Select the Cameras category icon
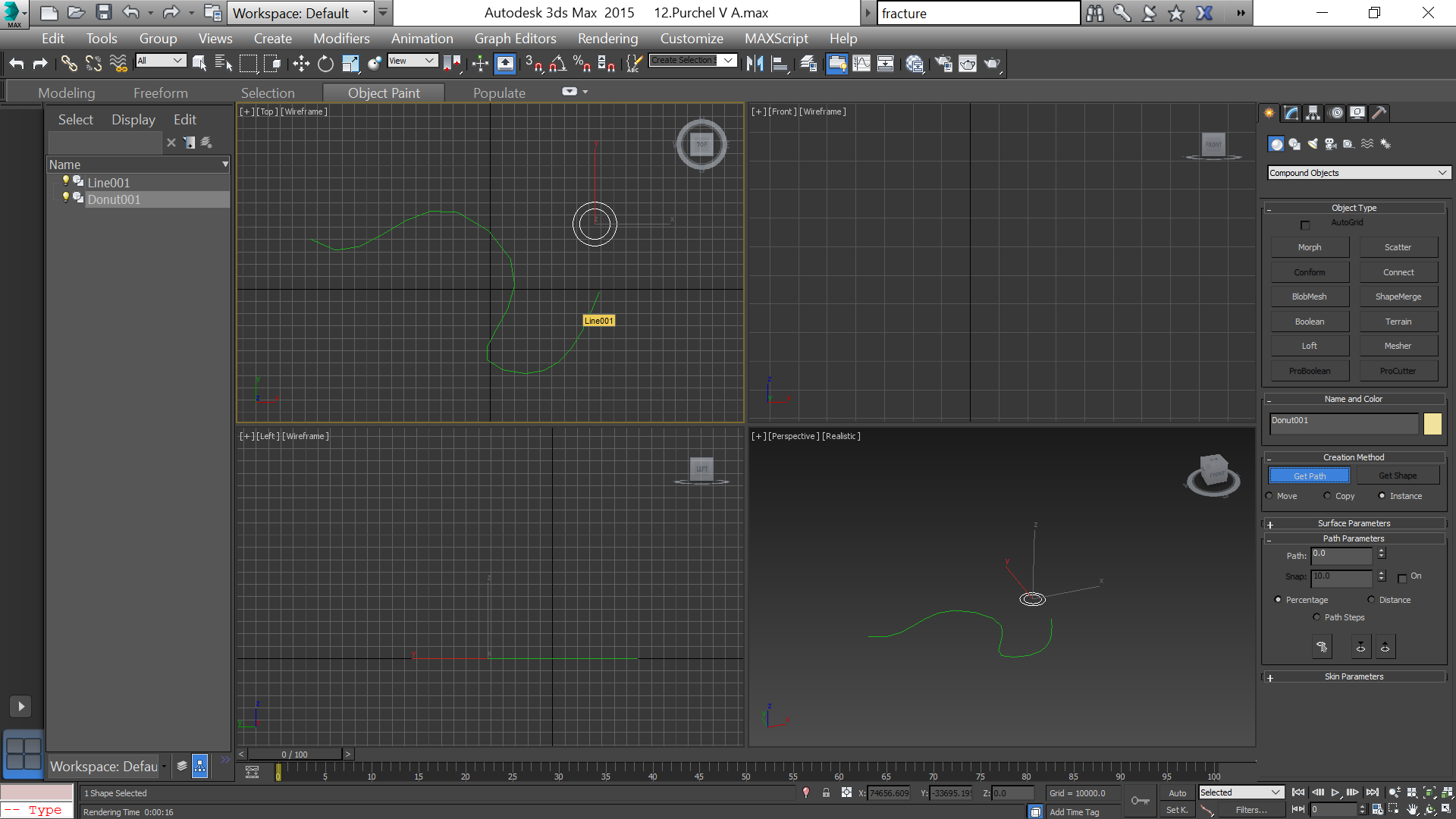The width and height of the screenshot is (1456, 819). [1331, 144]
